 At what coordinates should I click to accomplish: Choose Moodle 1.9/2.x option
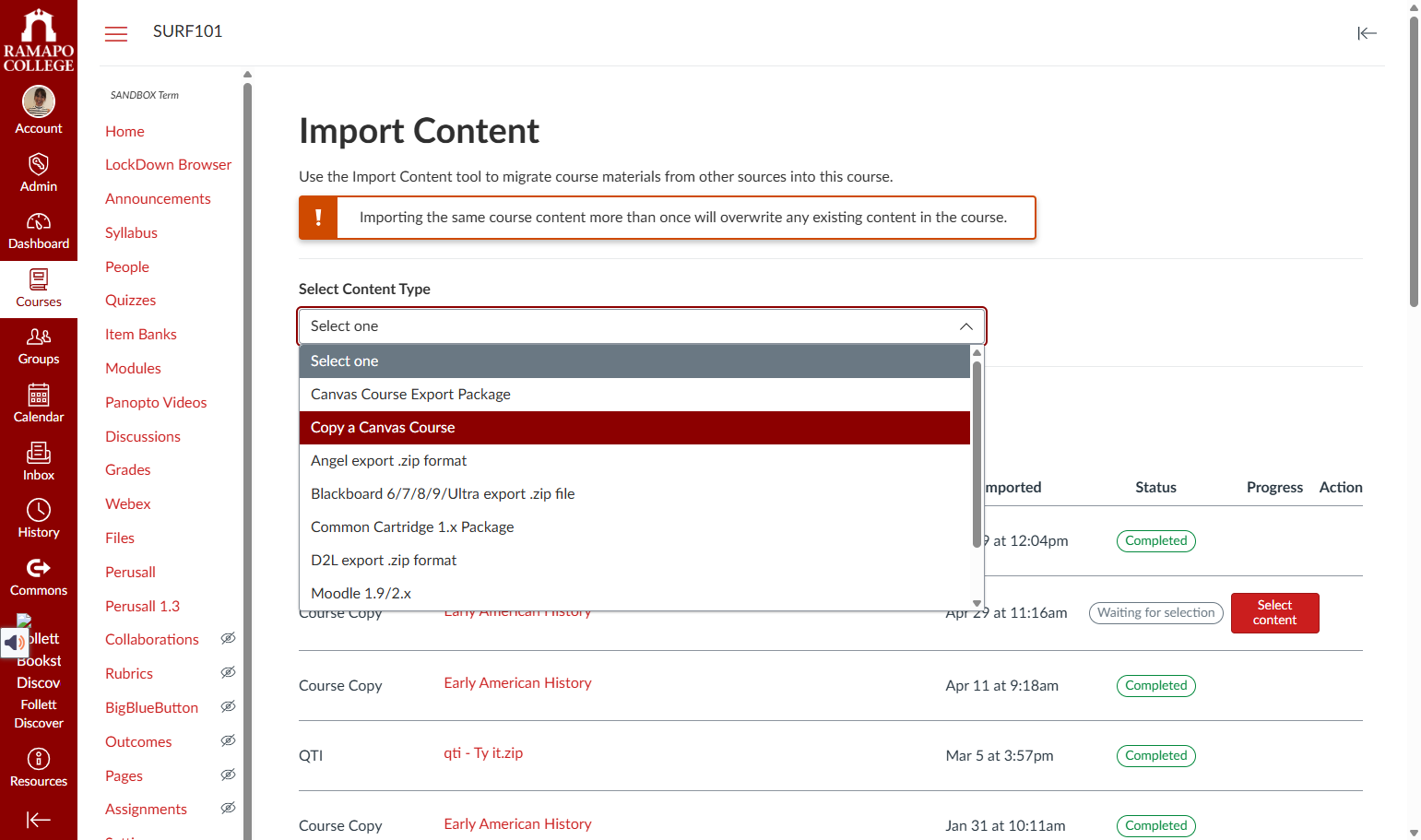634,594
